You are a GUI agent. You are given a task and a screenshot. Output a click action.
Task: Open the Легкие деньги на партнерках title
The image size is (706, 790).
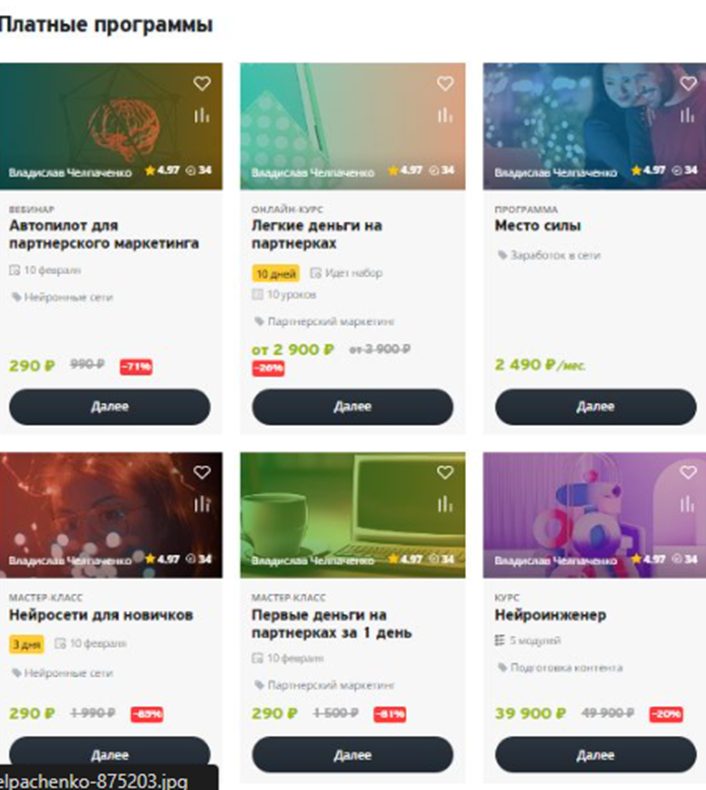point(317,234)
